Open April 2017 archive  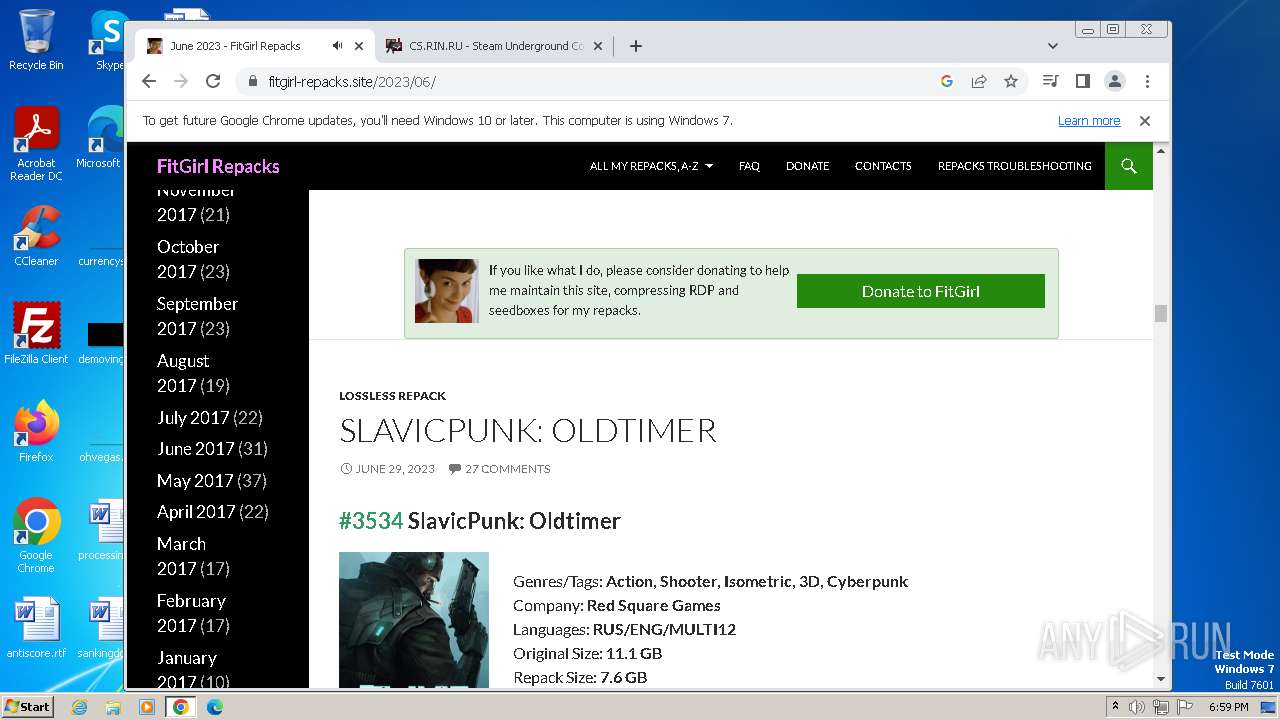click(x=196, y=512)
